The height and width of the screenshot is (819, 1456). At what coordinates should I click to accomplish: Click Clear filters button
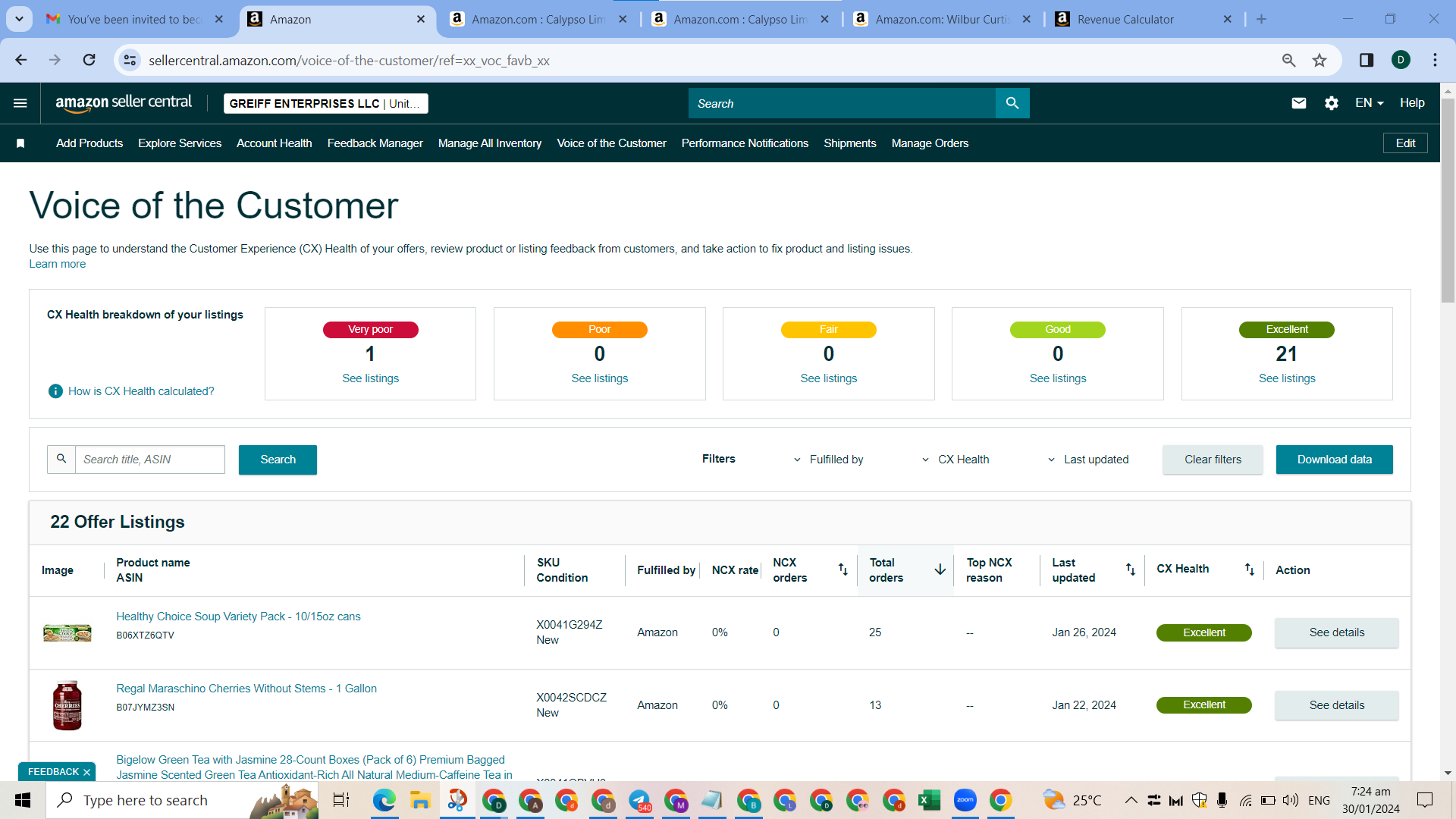click(x=1213, y=460)
